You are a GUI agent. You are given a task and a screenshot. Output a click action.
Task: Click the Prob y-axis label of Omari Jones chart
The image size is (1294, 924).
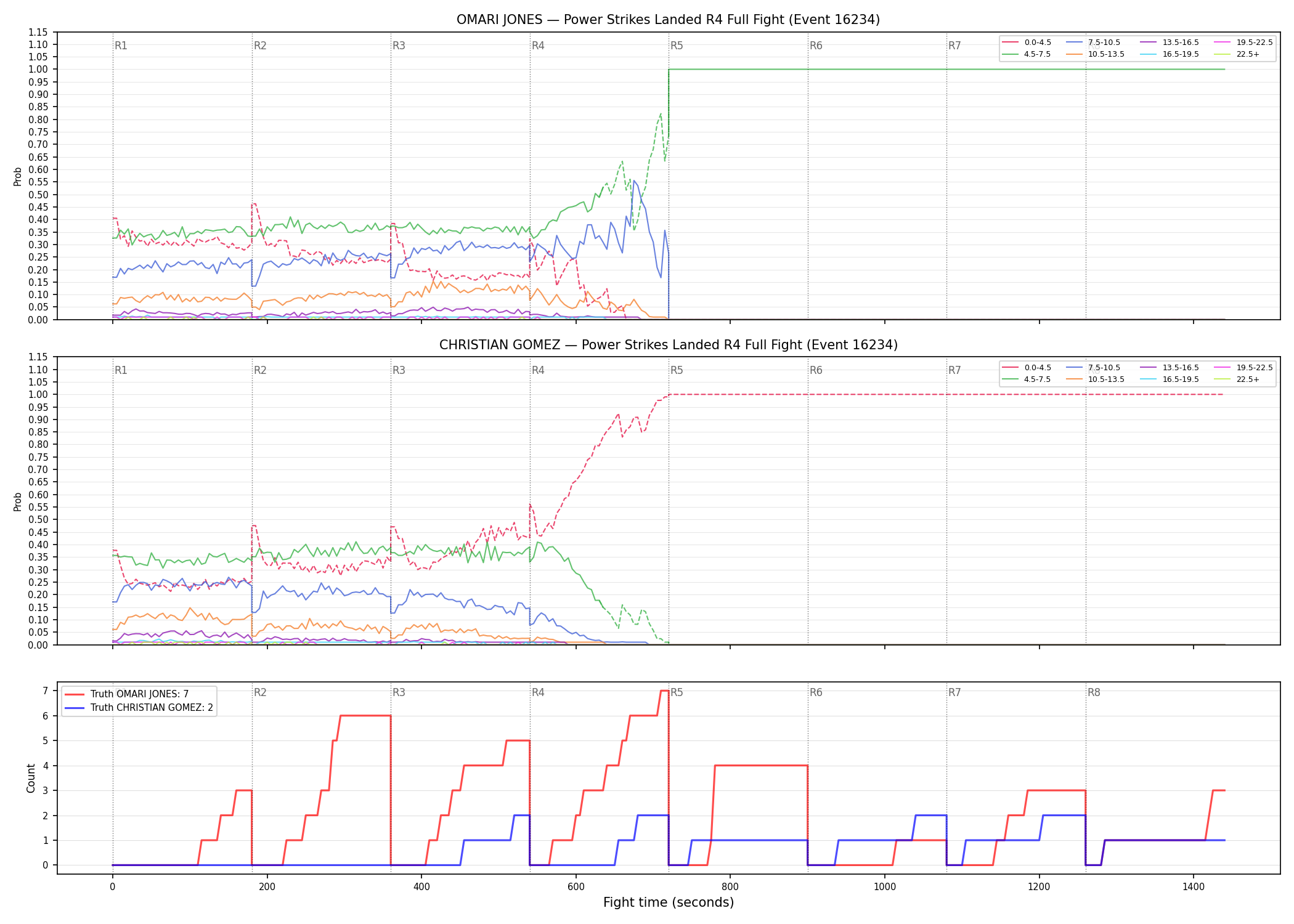tap(18, 177)
